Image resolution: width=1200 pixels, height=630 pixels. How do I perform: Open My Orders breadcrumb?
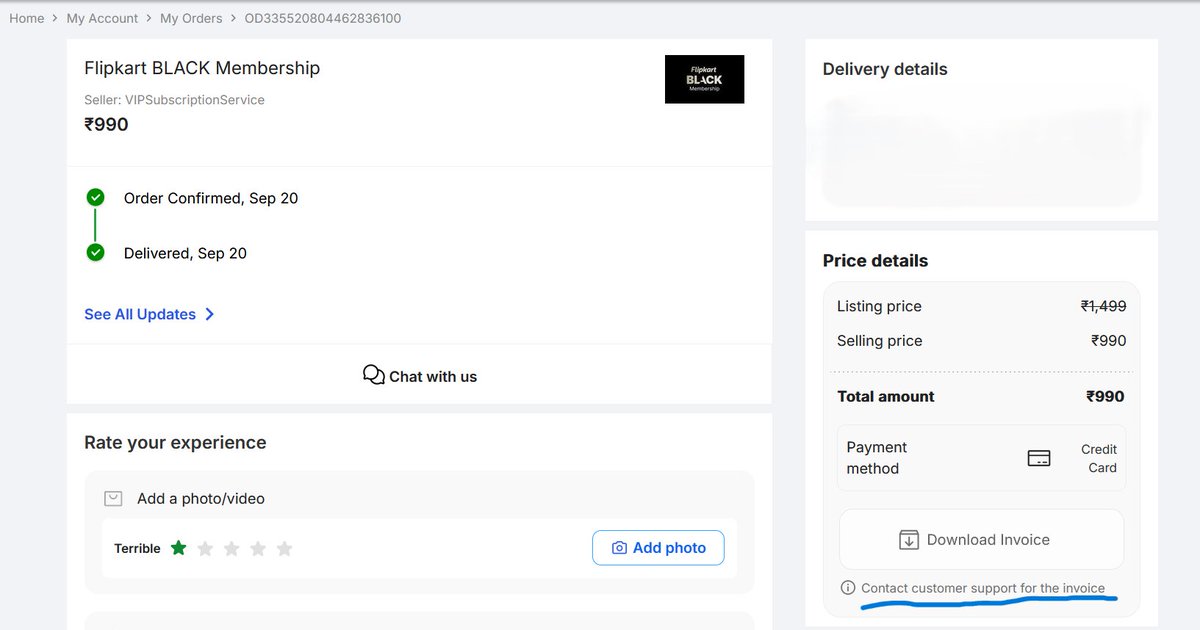pos(192,18)
